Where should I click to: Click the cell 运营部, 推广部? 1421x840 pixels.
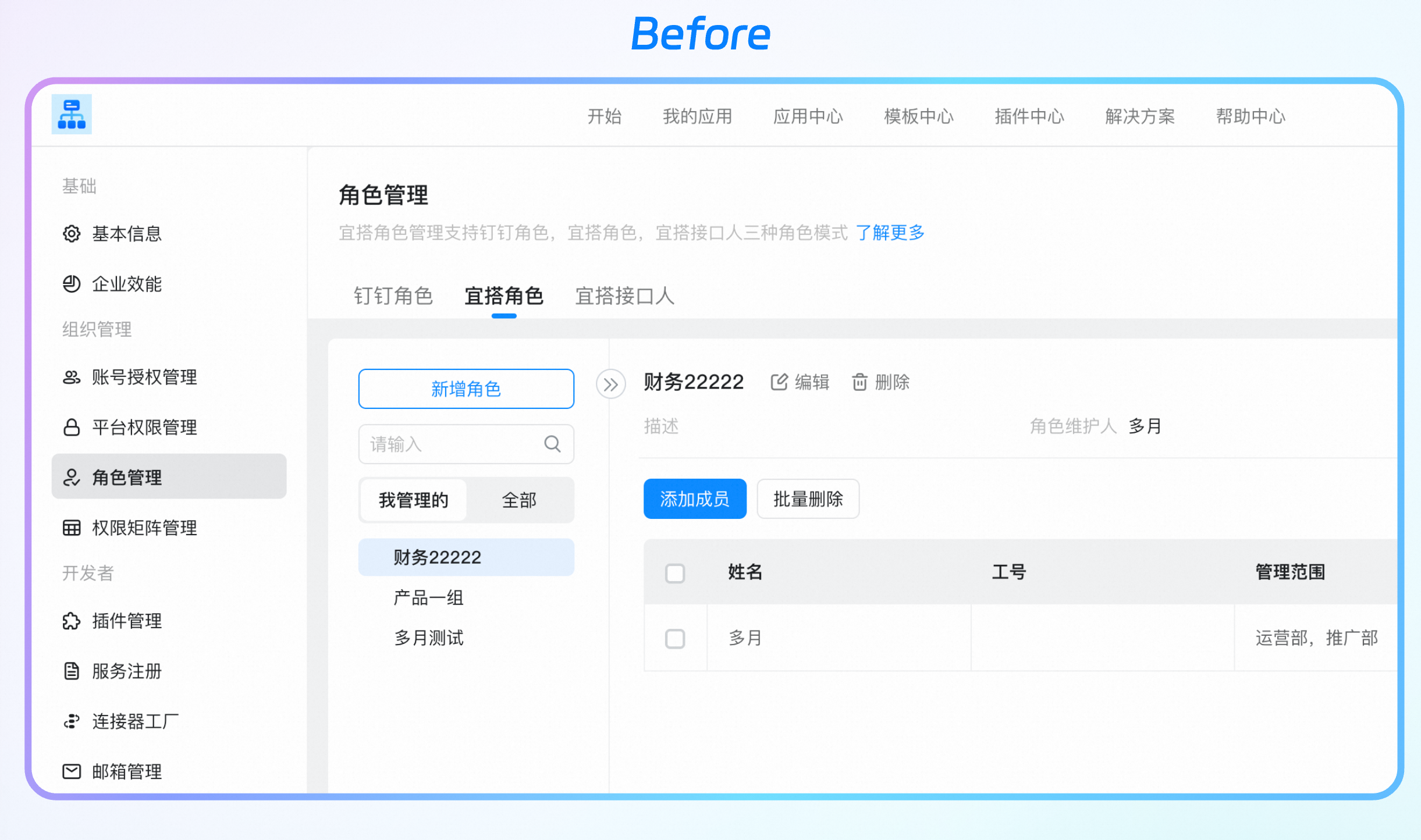(1317, 638)
